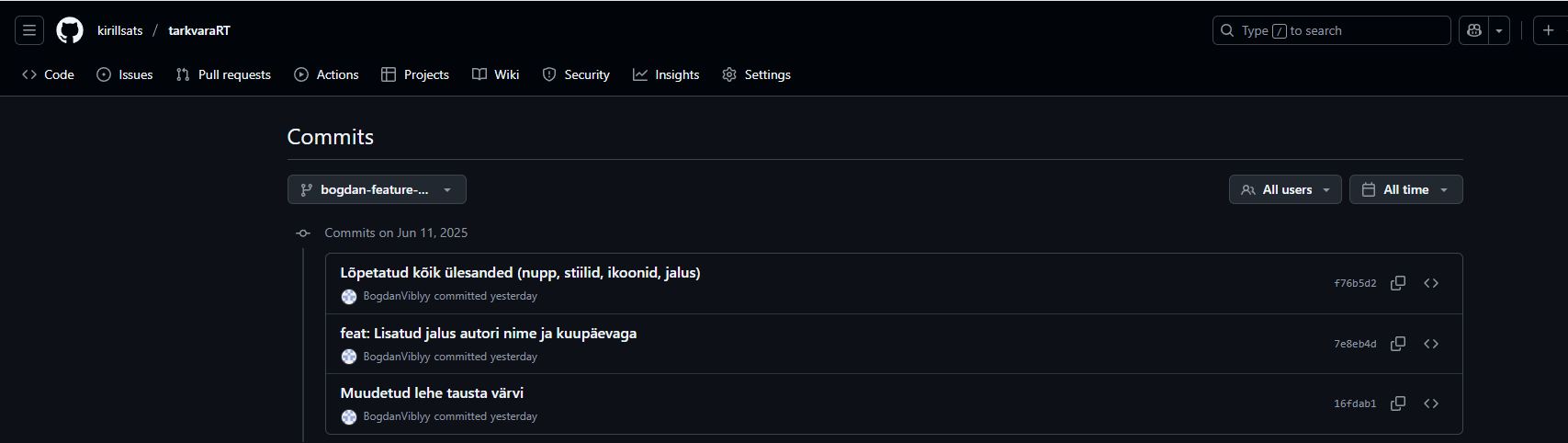
Task: Copy full SHA for commit 16fdab1
Action: pos(1398,403)
